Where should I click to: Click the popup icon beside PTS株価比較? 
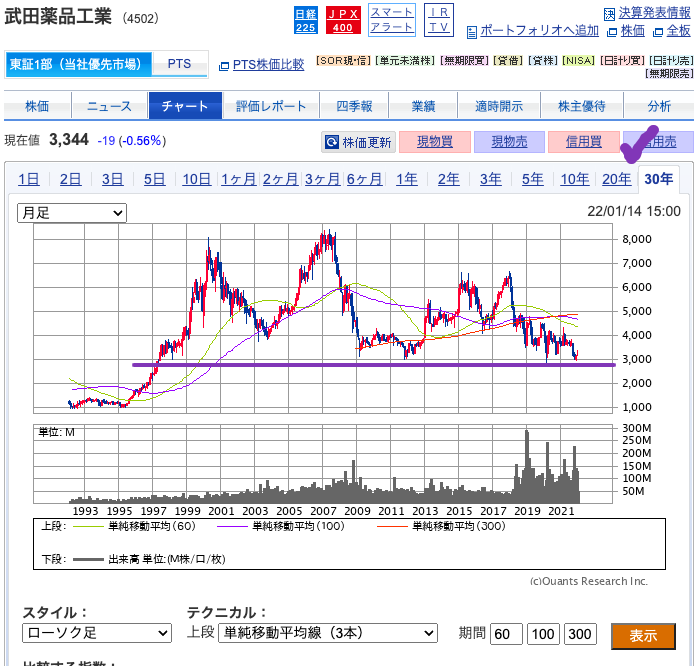tap(224, 66)
